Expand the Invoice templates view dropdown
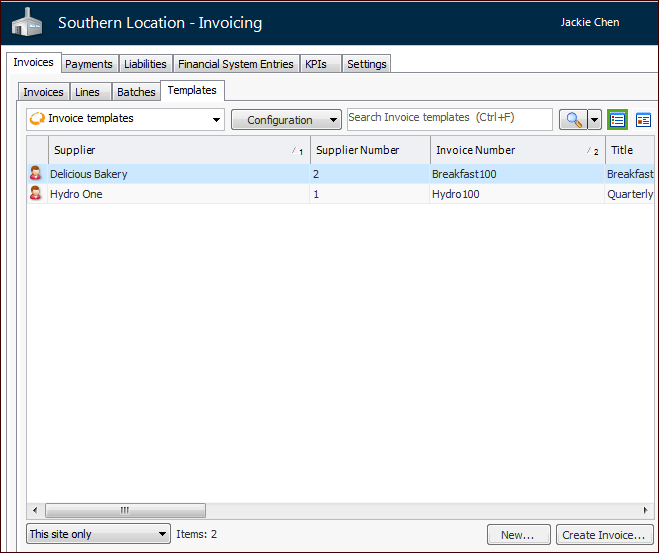659x553 pixels. [217, 120]
